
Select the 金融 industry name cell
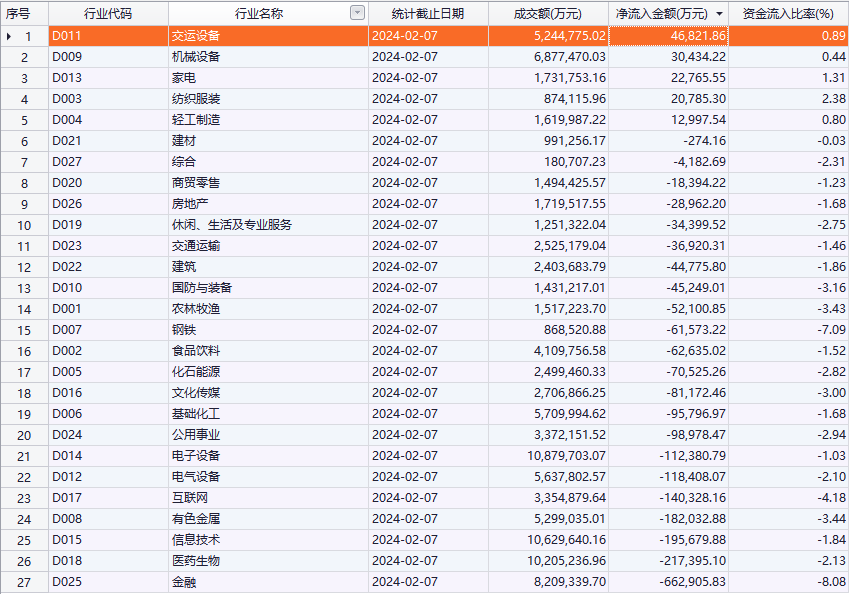click(184, 582)
